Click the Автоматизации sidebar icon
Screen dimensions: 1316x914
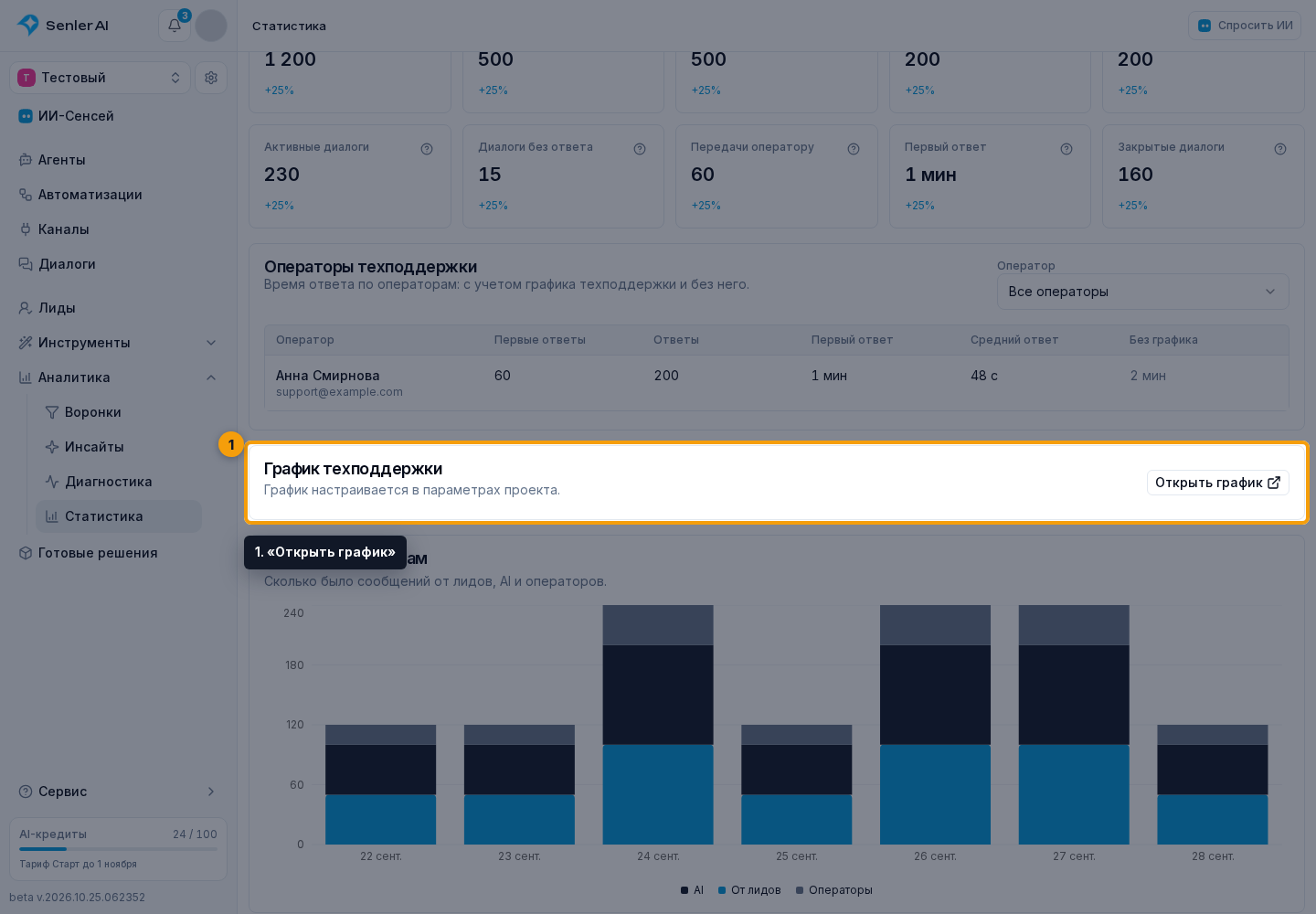(26, 195)
